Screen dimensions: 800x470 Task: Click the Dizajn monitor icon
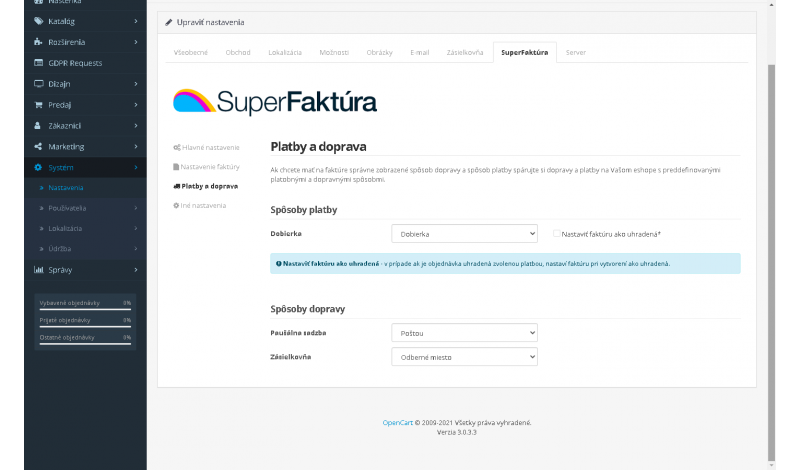(38, 84)
